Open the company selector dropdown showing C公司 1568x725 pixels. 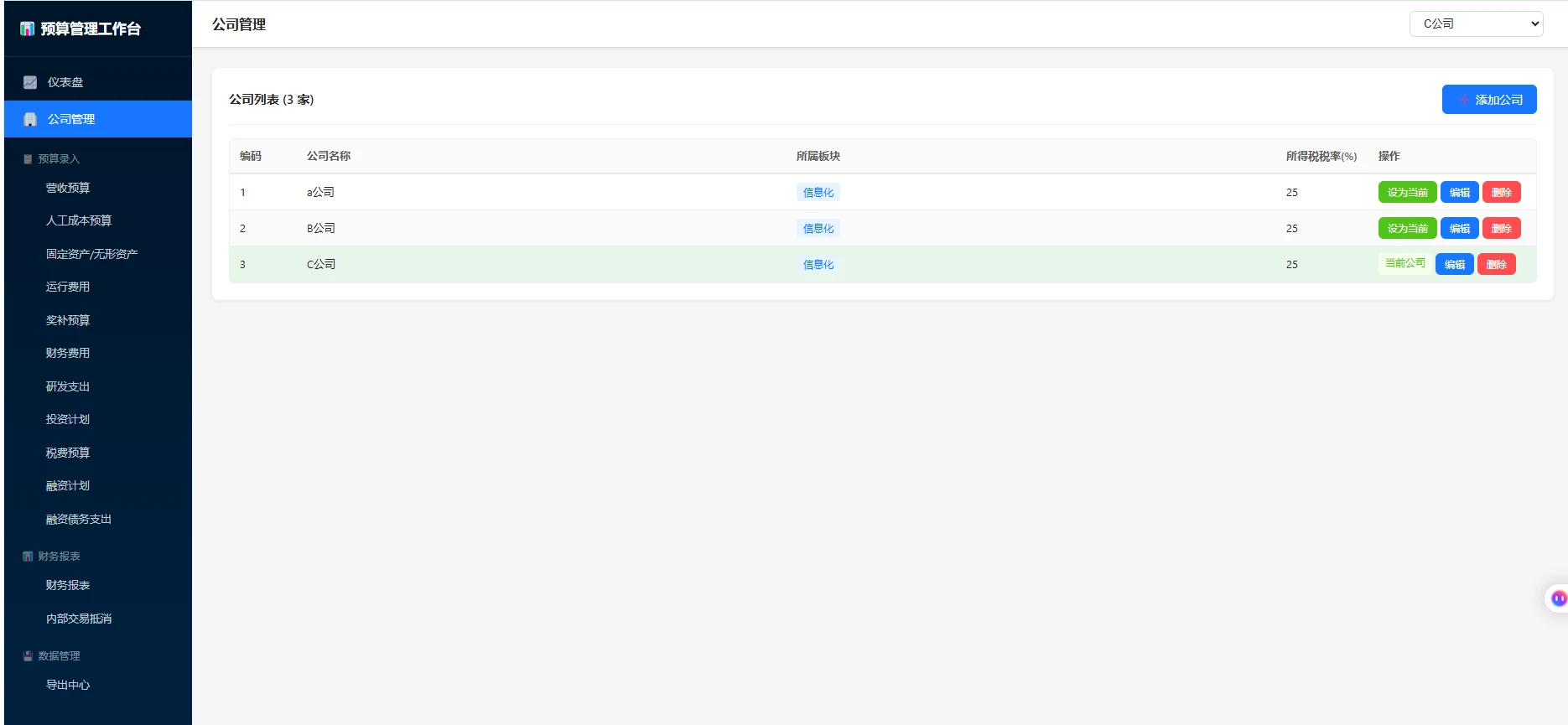[1477, 23]
